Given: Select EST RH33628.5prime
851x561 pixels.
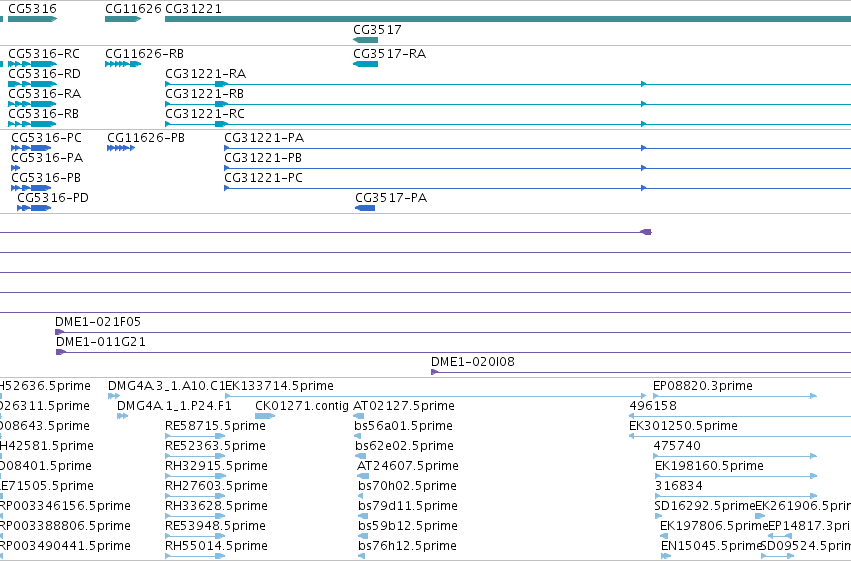Looking at the screenshot, I should (x=217, y=506).
